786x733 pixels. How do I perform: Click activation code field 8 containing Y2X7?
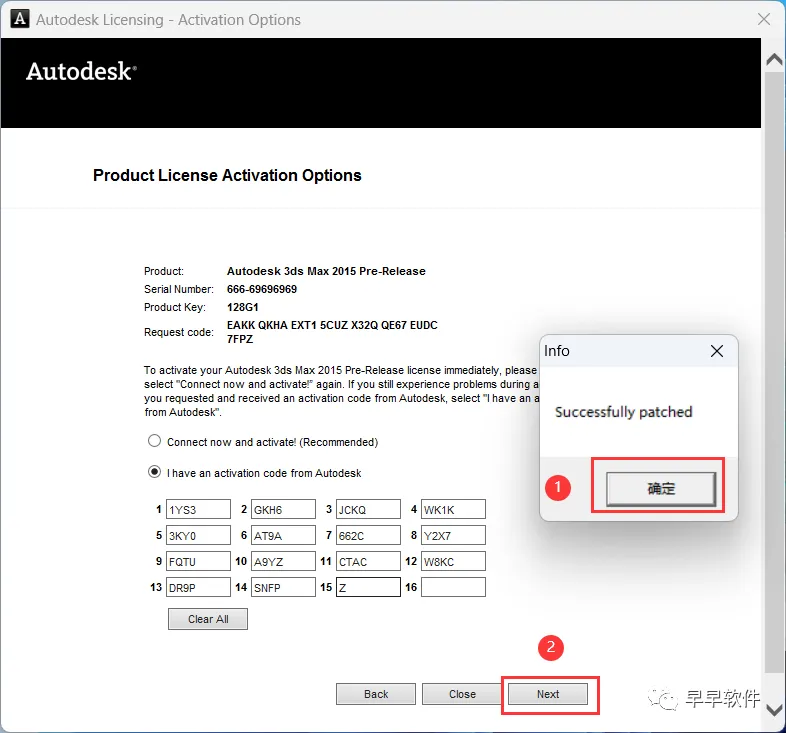pyautogui.click(x=453, y=535)
